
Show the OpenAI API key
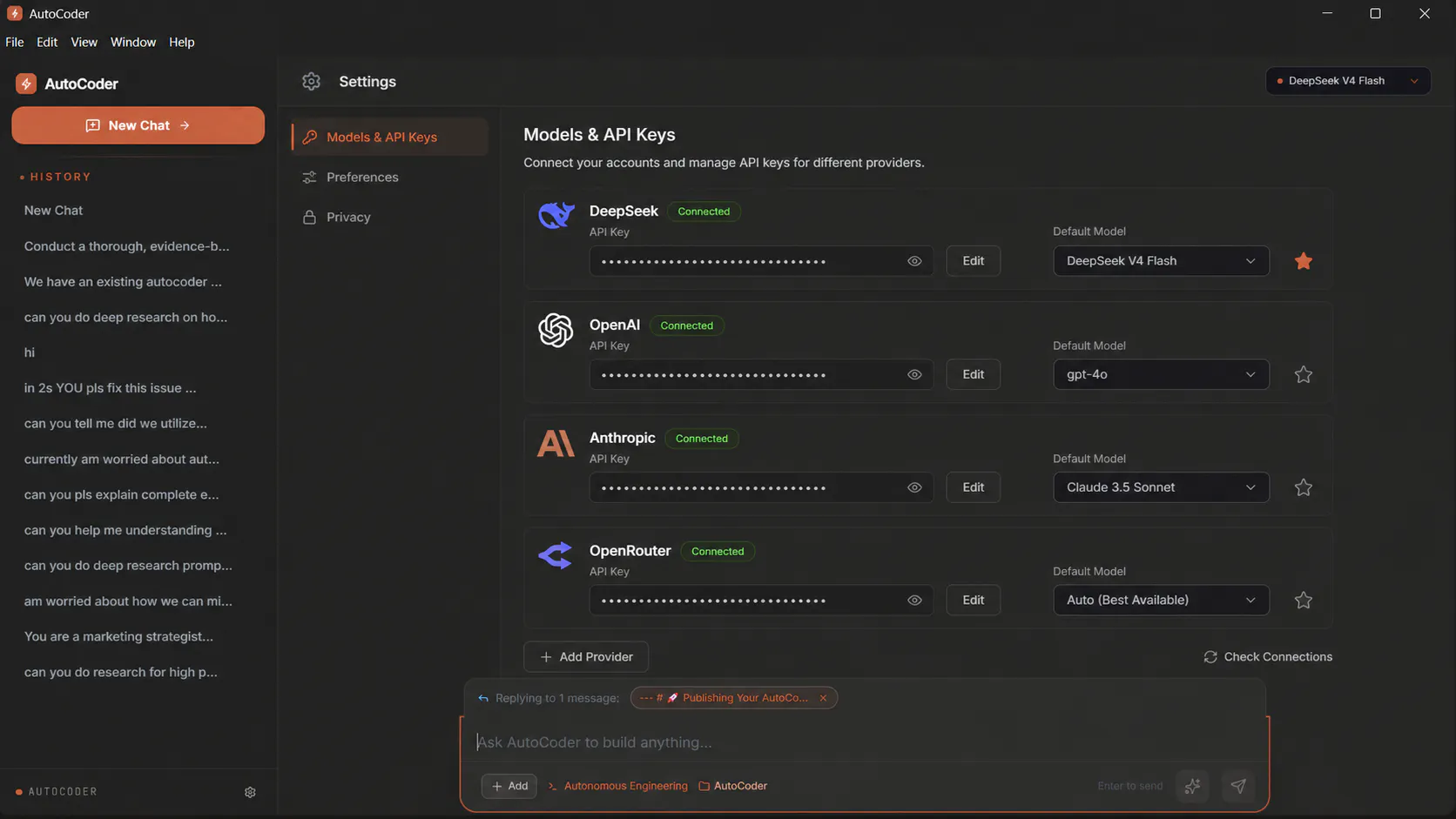tap(914, 374)
